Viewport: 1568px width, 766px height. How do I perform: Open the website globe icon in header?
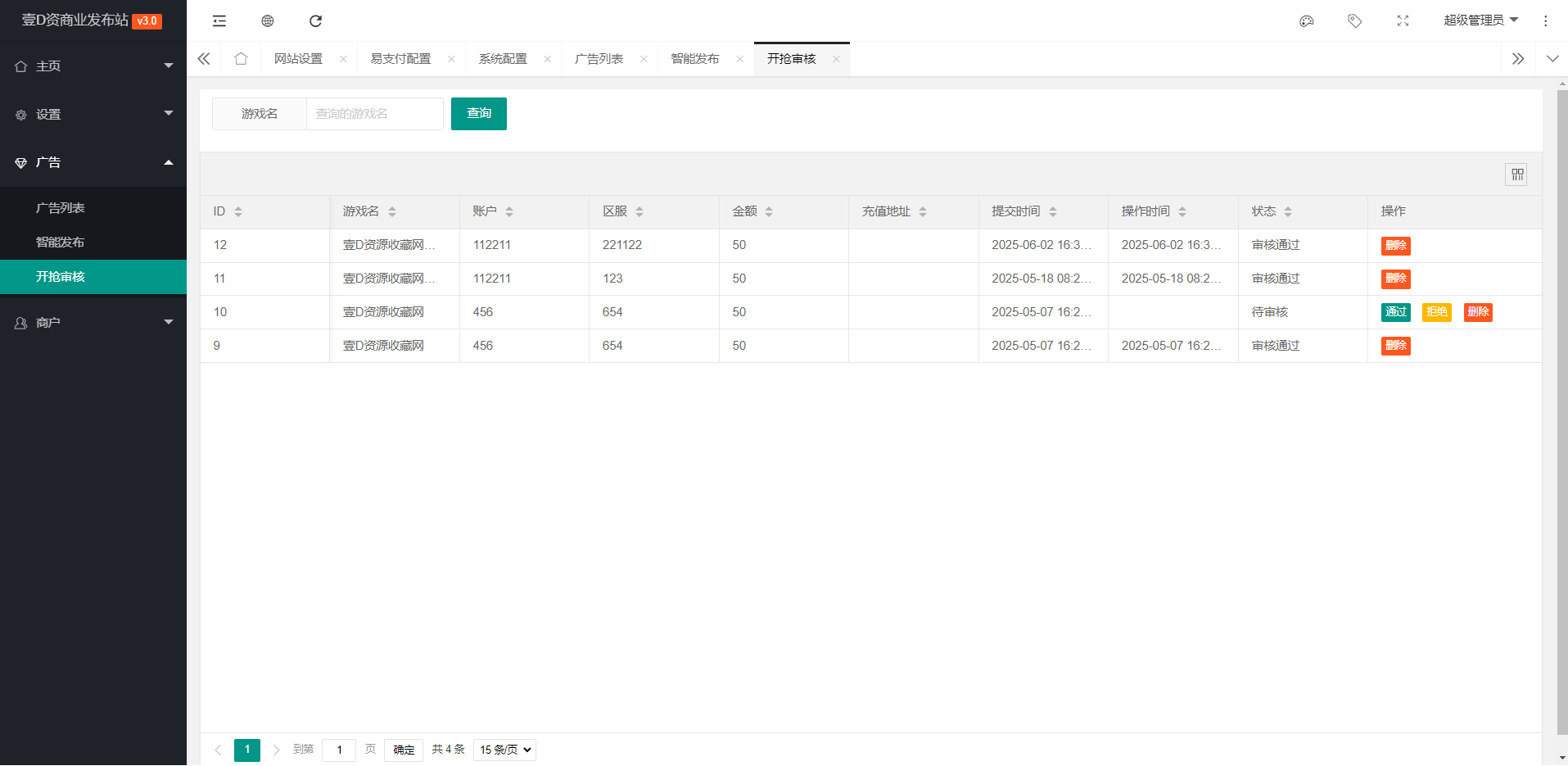pos(268,20)
